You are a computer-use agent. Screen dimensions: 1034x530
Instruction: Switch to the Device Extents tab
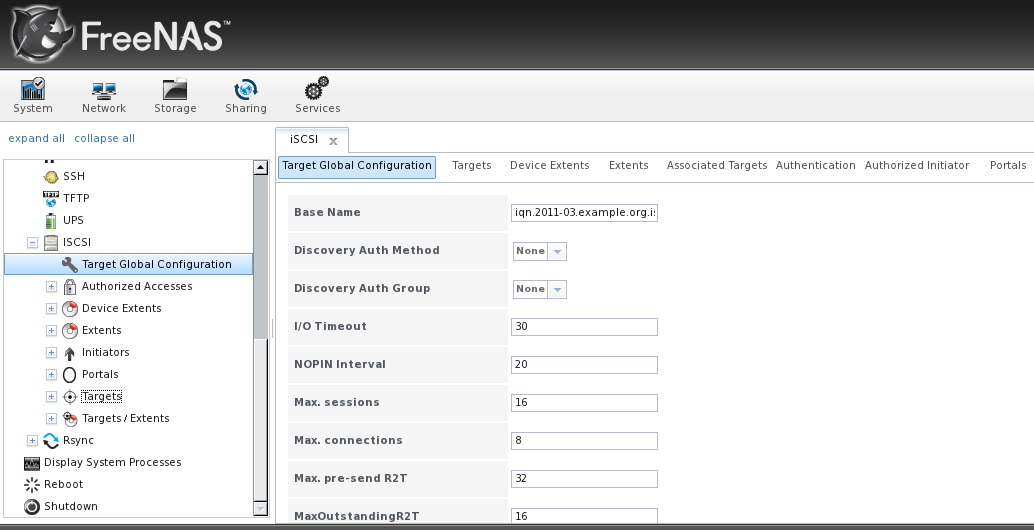tap(549, 165)
